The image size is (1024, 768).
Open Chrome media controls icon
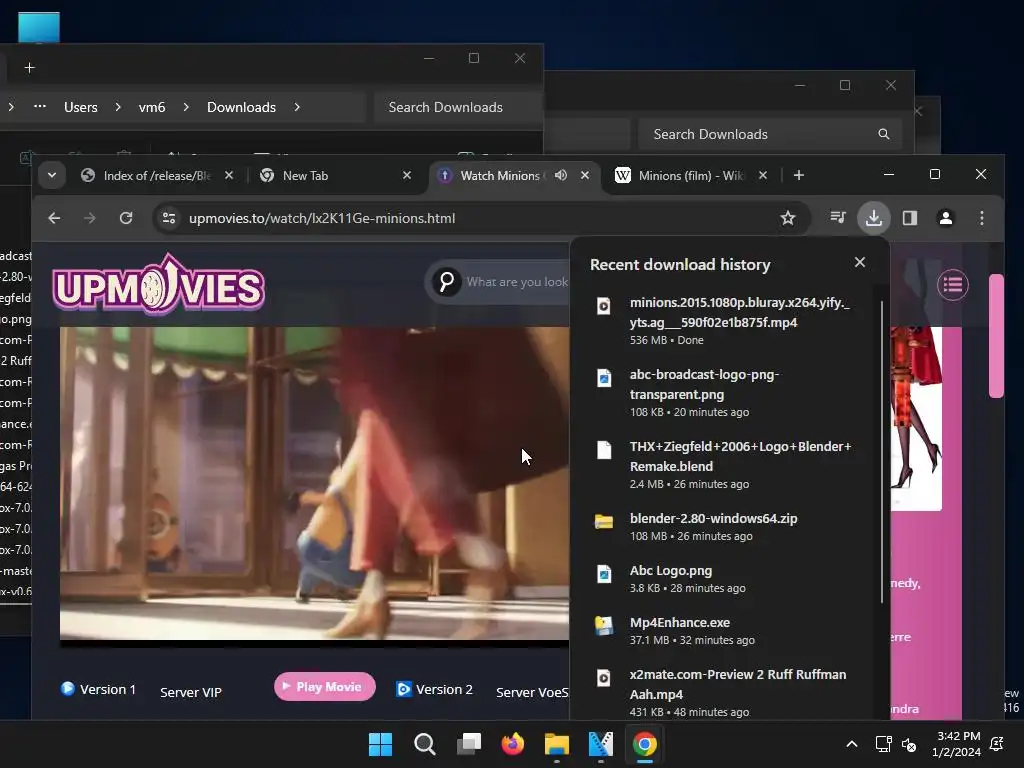tap(838, 217)
